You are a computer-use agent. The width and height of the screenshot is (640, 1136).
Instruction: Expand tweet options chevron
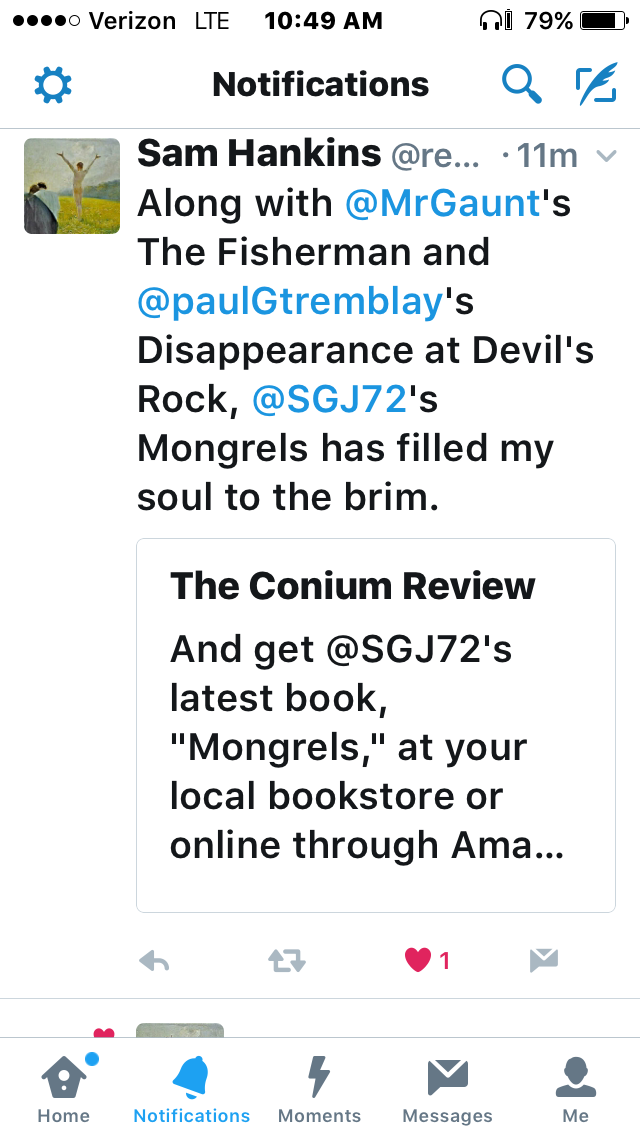tap(604, 156)
